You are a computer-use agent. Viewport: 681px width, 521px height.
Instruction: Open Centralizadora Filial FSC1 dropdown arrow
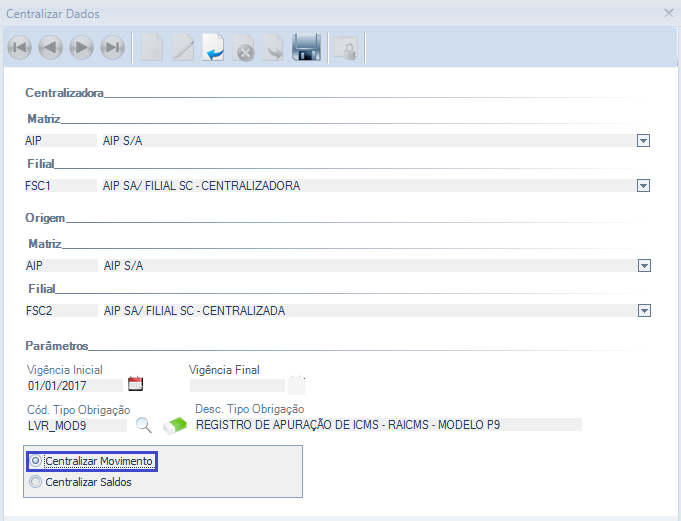pos(643,186)
